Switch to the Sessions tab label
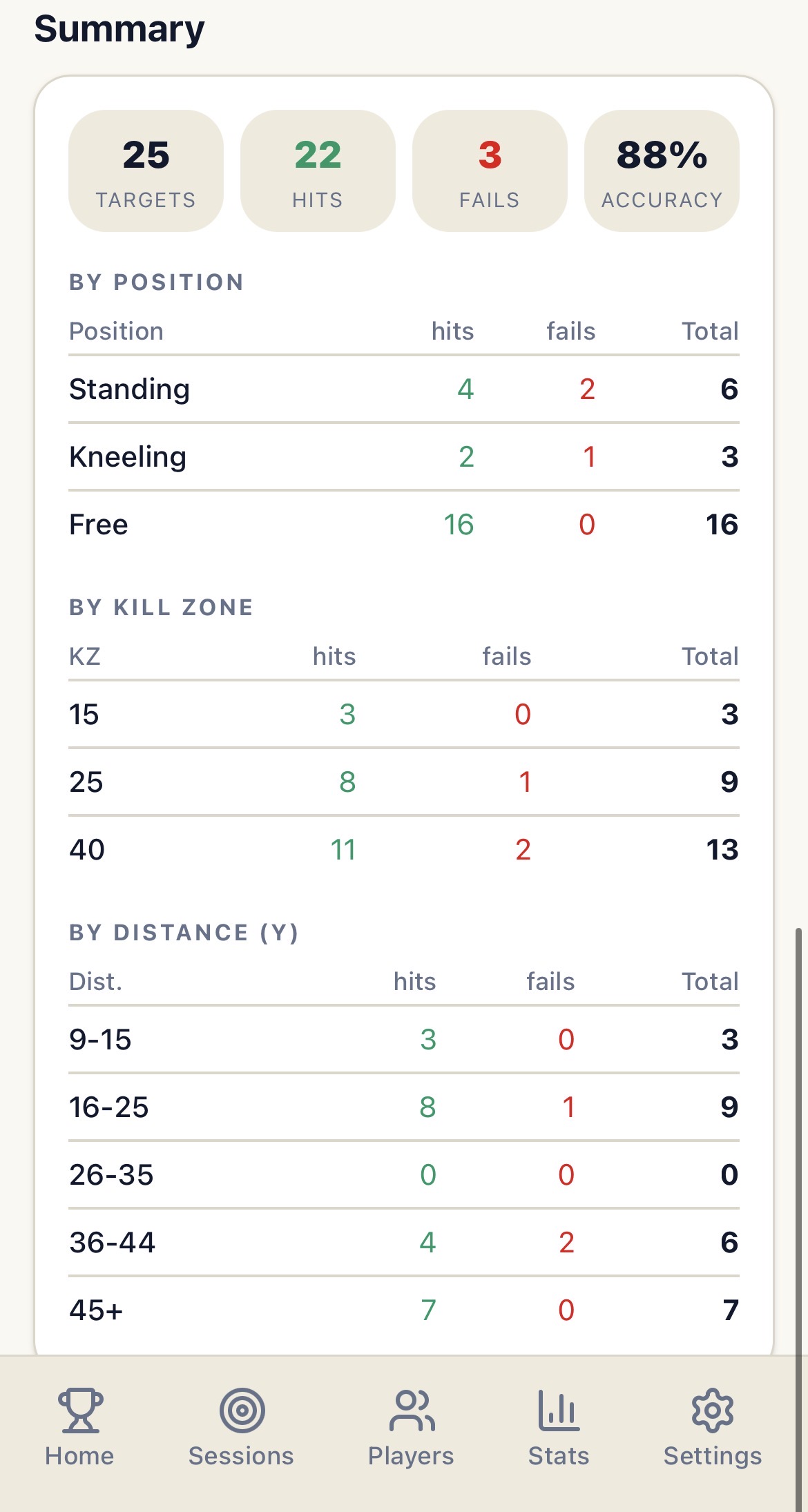This screenshot has width=808, height=1512. tap(241, 1455)
